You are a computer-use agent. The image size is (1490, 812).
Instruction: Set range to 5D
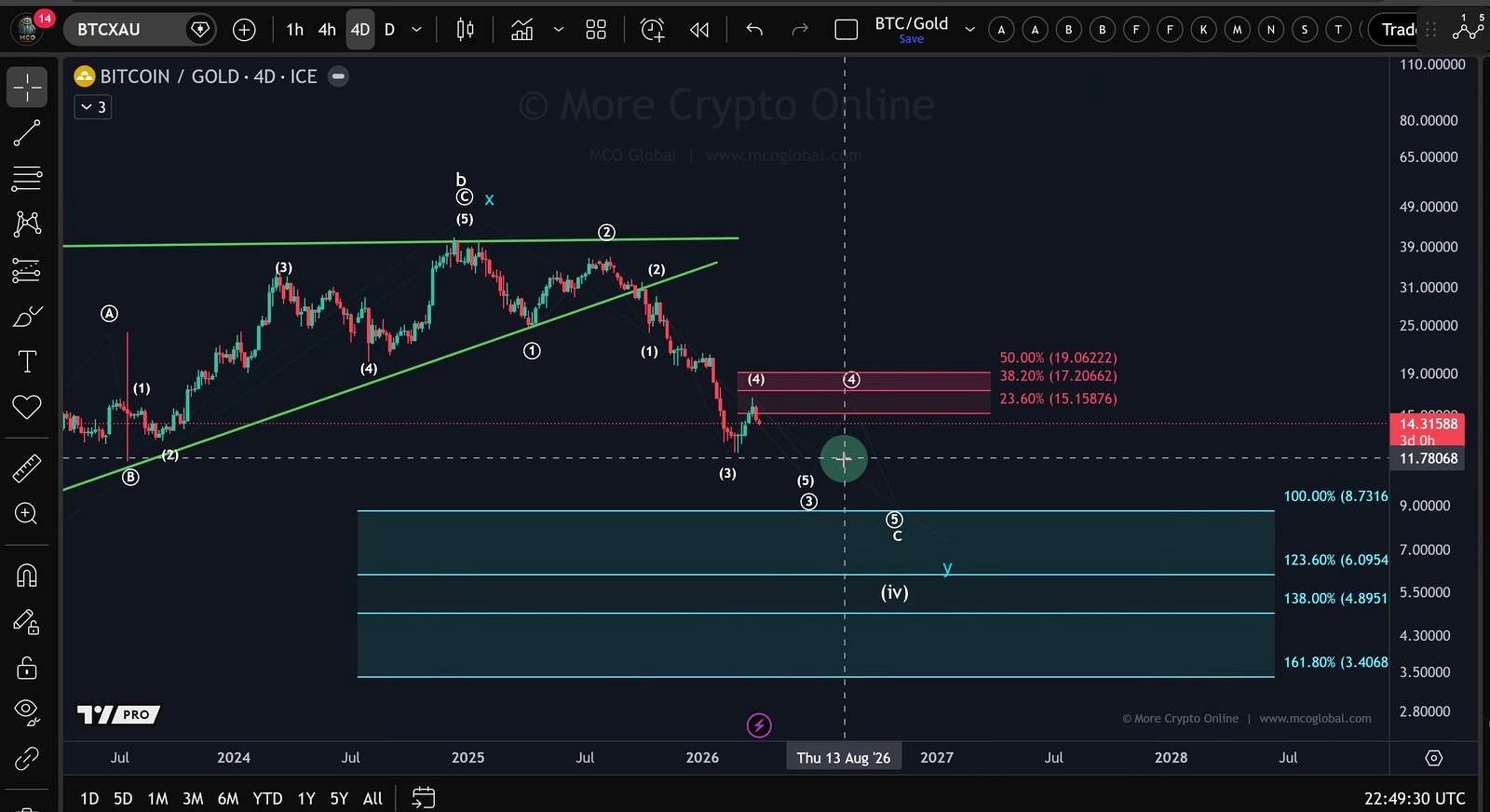(x=123, y=798)
